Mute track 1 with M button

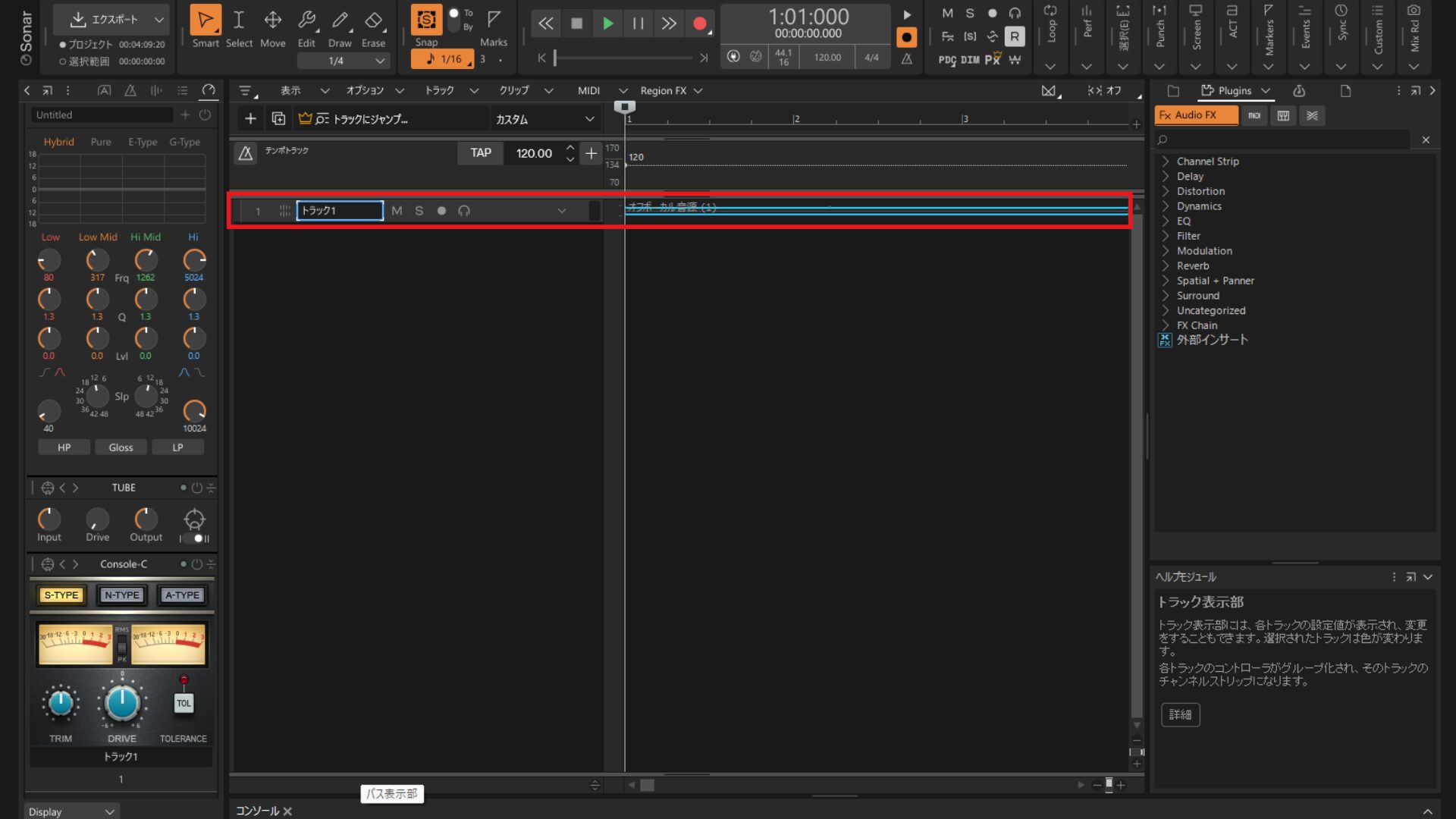(397, 211)
